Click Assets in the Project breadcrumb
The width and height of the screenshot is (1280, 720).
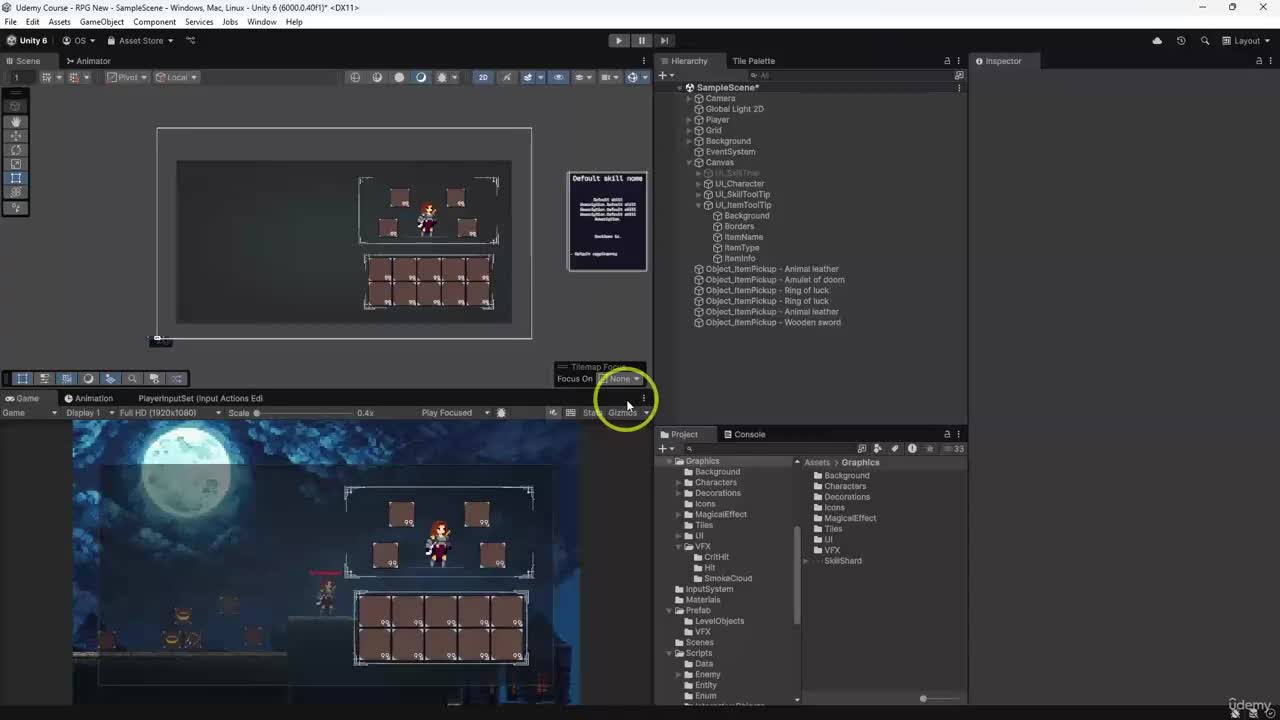(817, 462)
